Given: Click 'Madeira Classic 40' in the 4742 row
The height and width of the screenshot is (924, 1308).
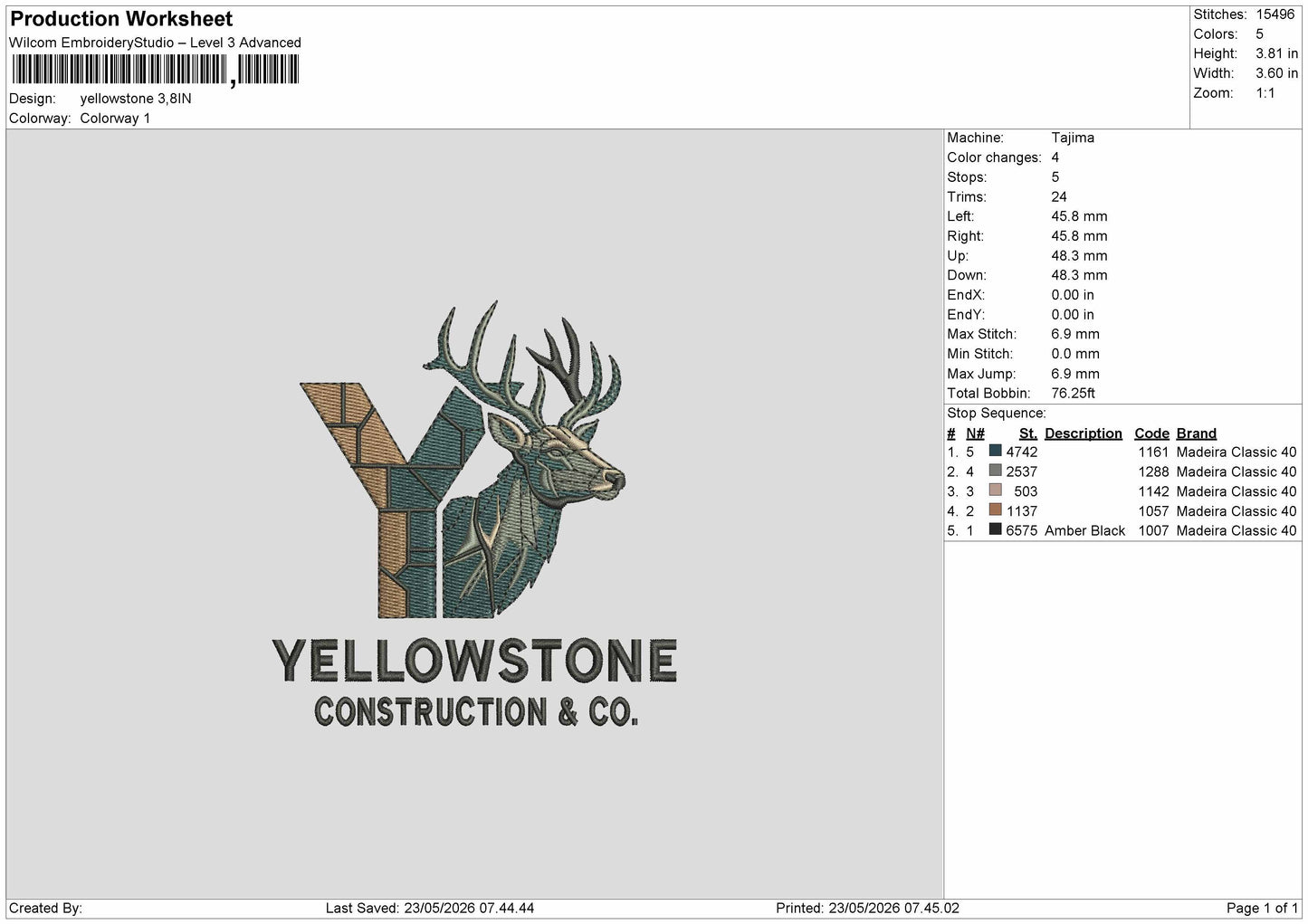Looking at the screenshot, I should tap(1236, 452).
